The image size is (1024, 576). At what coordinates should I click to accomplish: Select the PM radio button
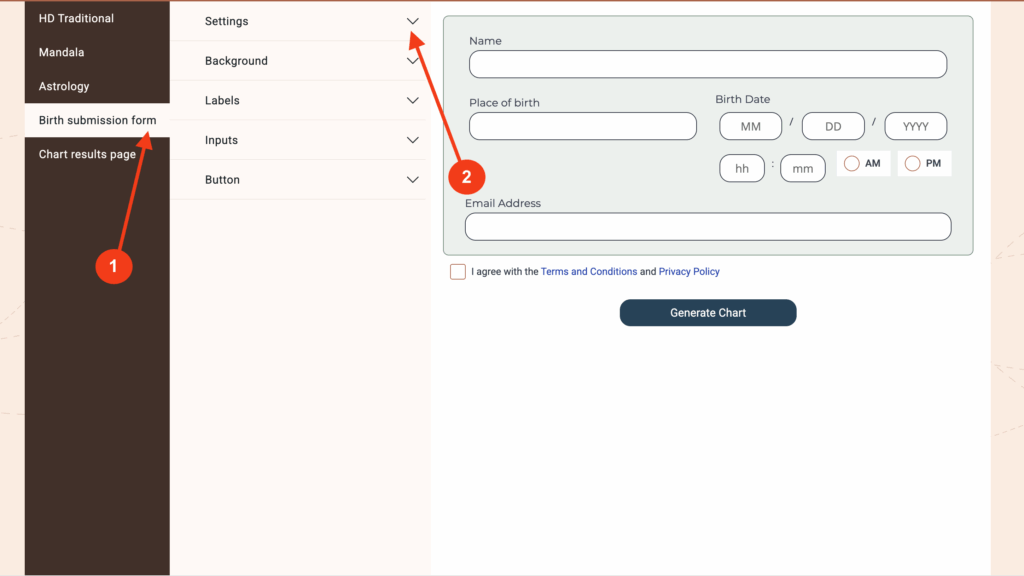pos(912,163)
